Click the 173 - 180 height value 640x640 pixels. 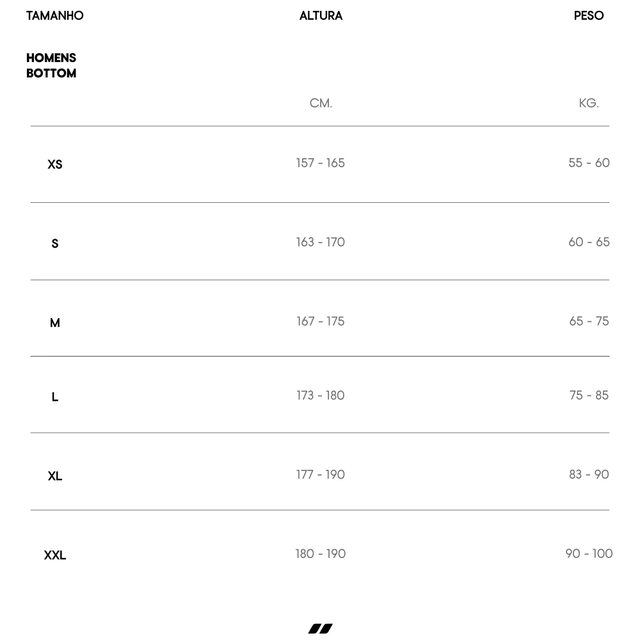(320, 395)
